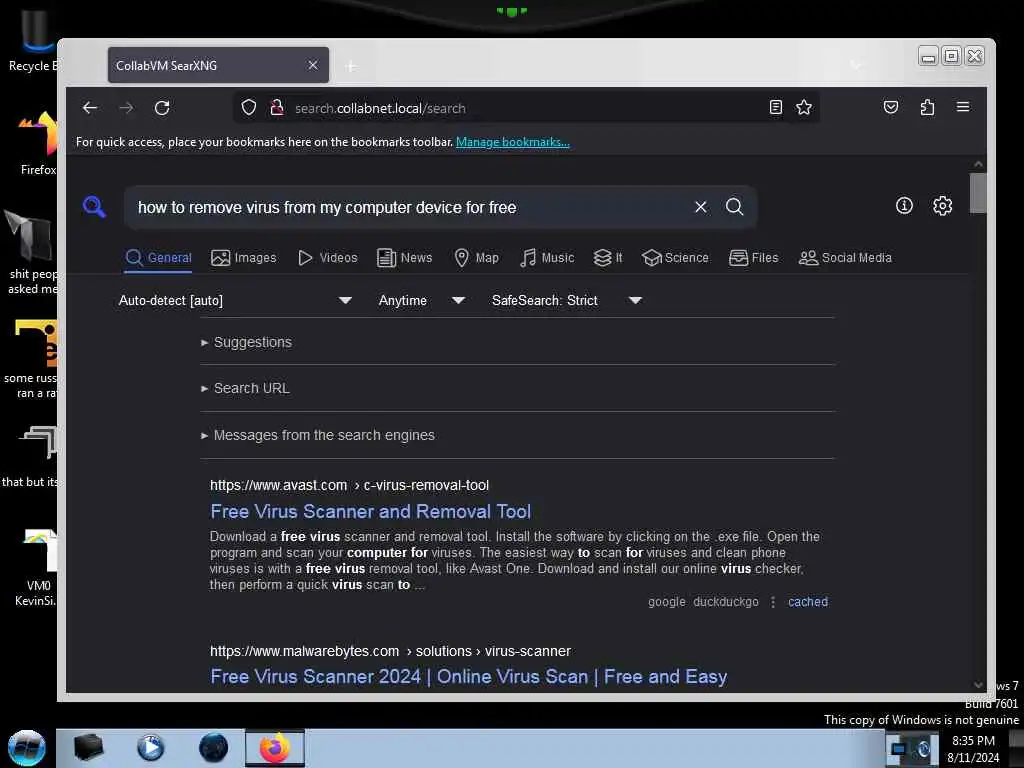Switch to the General search tab
This screenshot has height=768, width=1024.
point(159,258)
